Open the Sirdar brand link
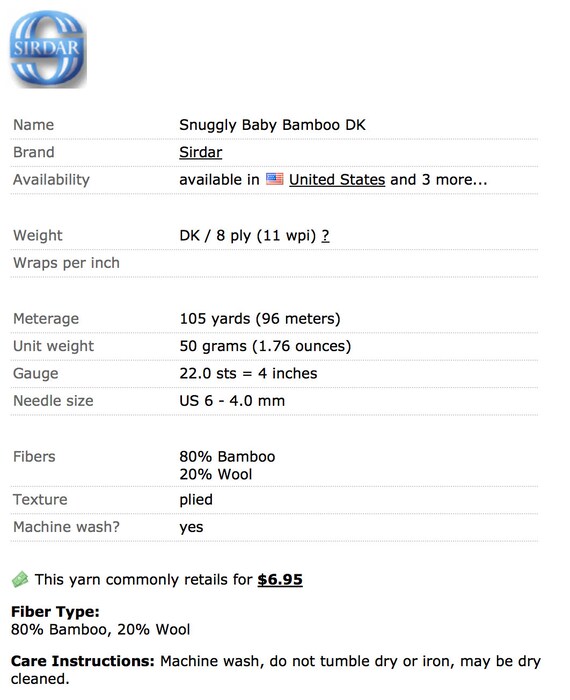 pyautogui.click(x=200, y=152)
